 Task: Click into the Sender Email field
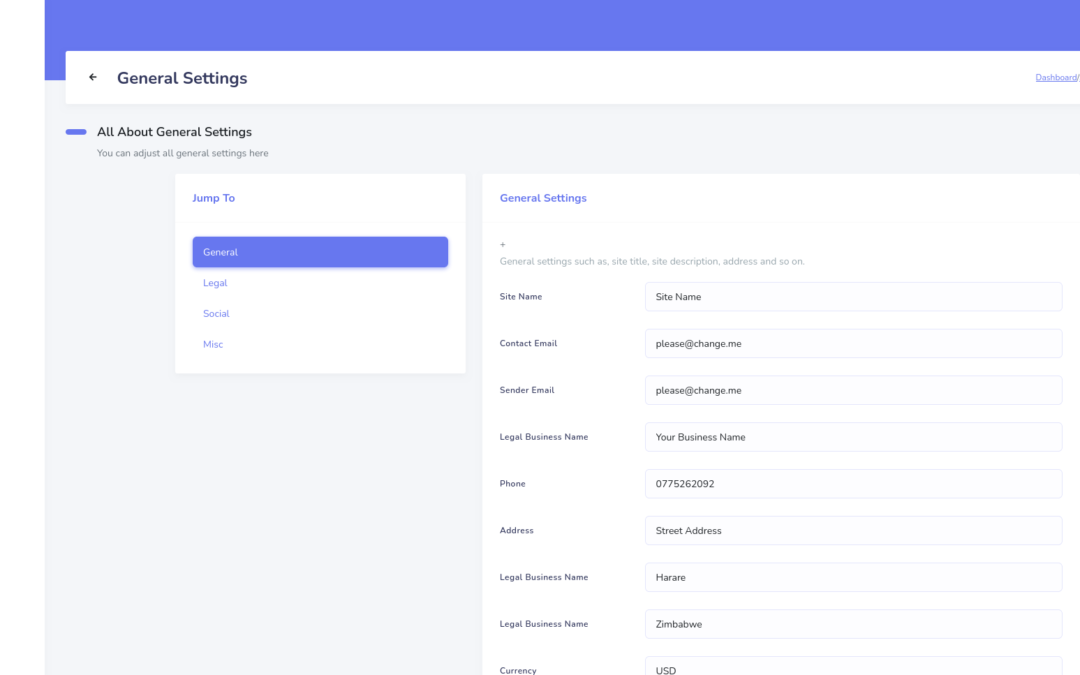click(x=853, y=391)
